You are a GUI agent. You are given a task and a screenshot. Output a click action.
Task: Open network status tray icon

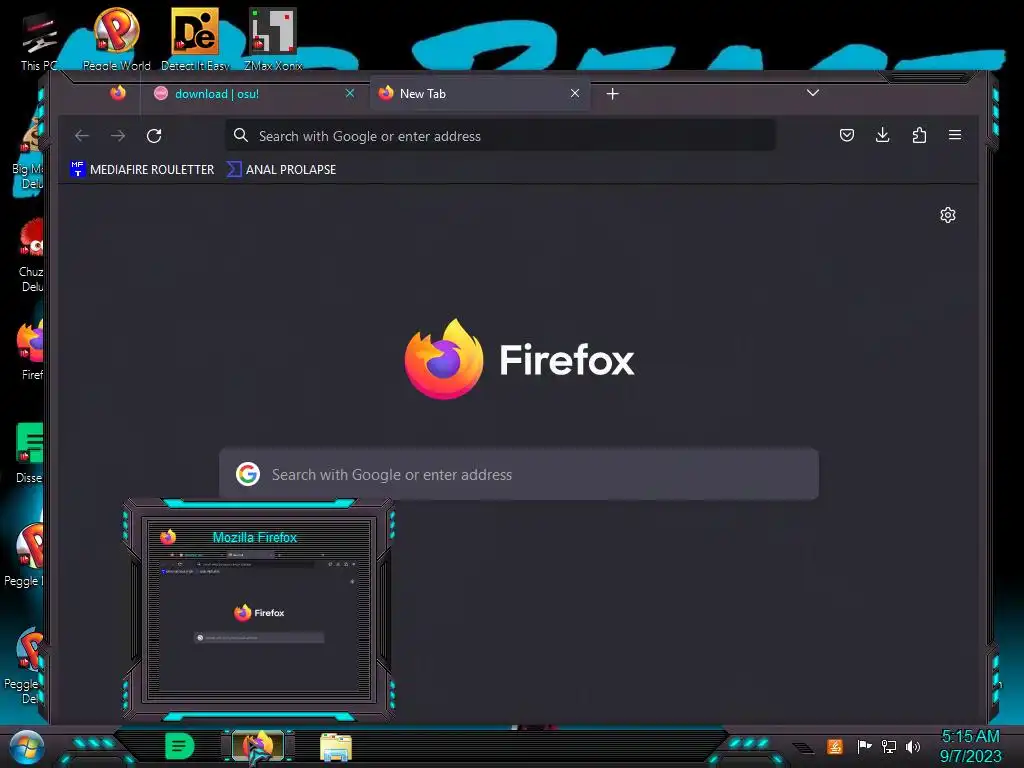pyautogui.click(x=888, y=746)
